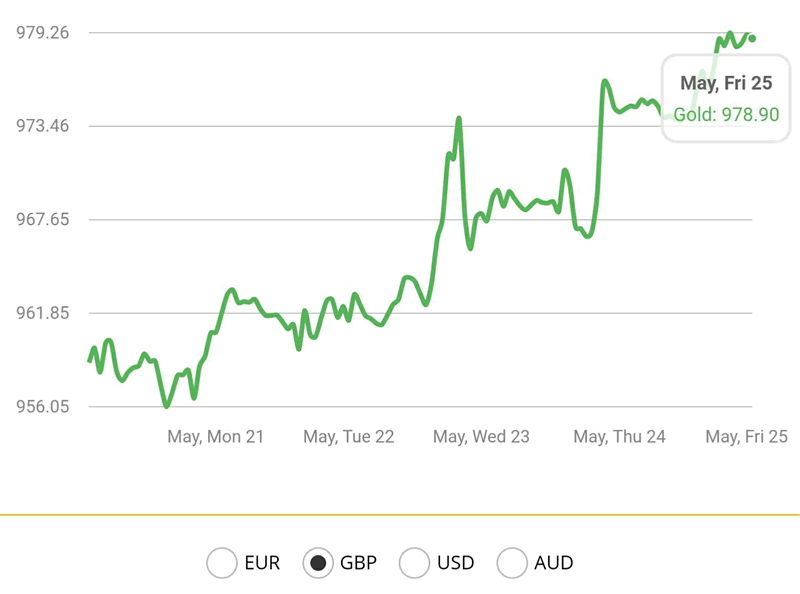Switch currency to USD
Image resolution: width=800 pixels, height=594 pixels.
[414, 563]
